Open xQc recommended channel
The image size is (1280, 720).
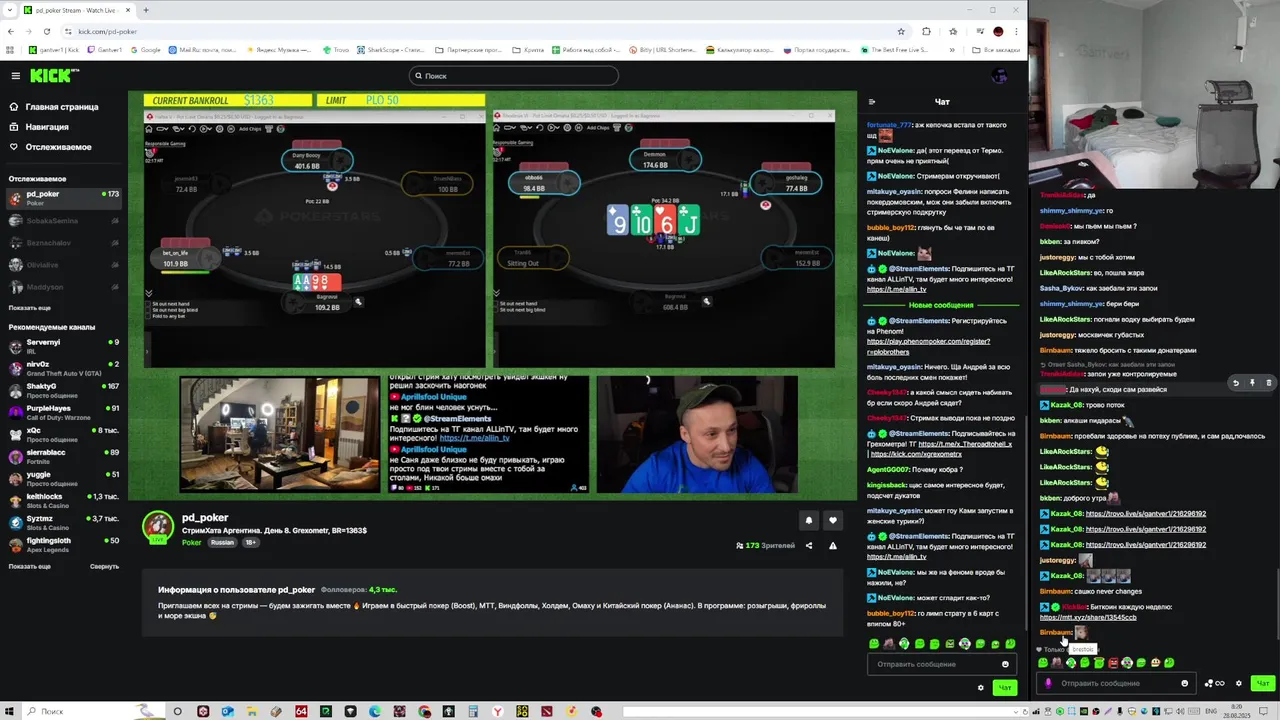pyautogui.click(x=63, y=434)
